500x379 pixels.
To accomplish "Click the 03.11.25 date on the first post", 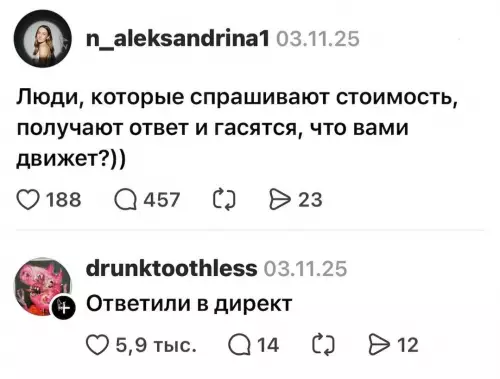I will click(318, 39).
